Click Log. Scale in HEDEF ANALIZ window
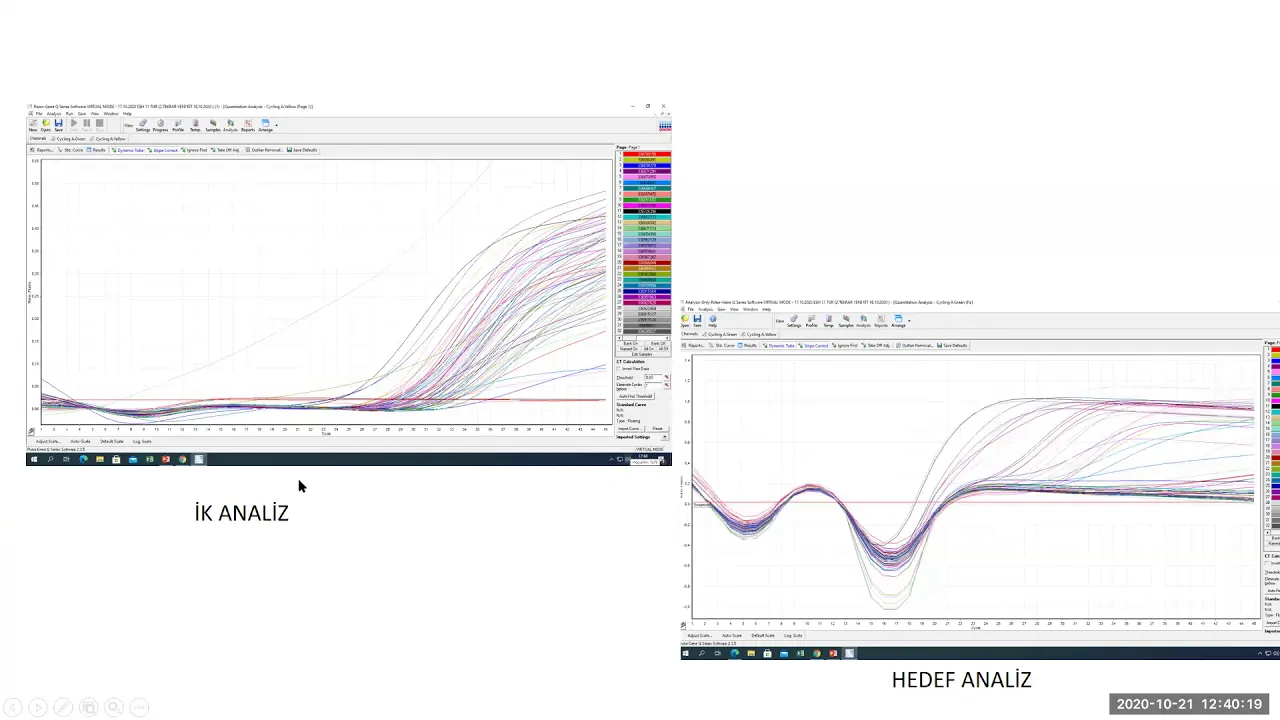The width and height of the screenshot is (1280, 720). click(x=793, y=635)
